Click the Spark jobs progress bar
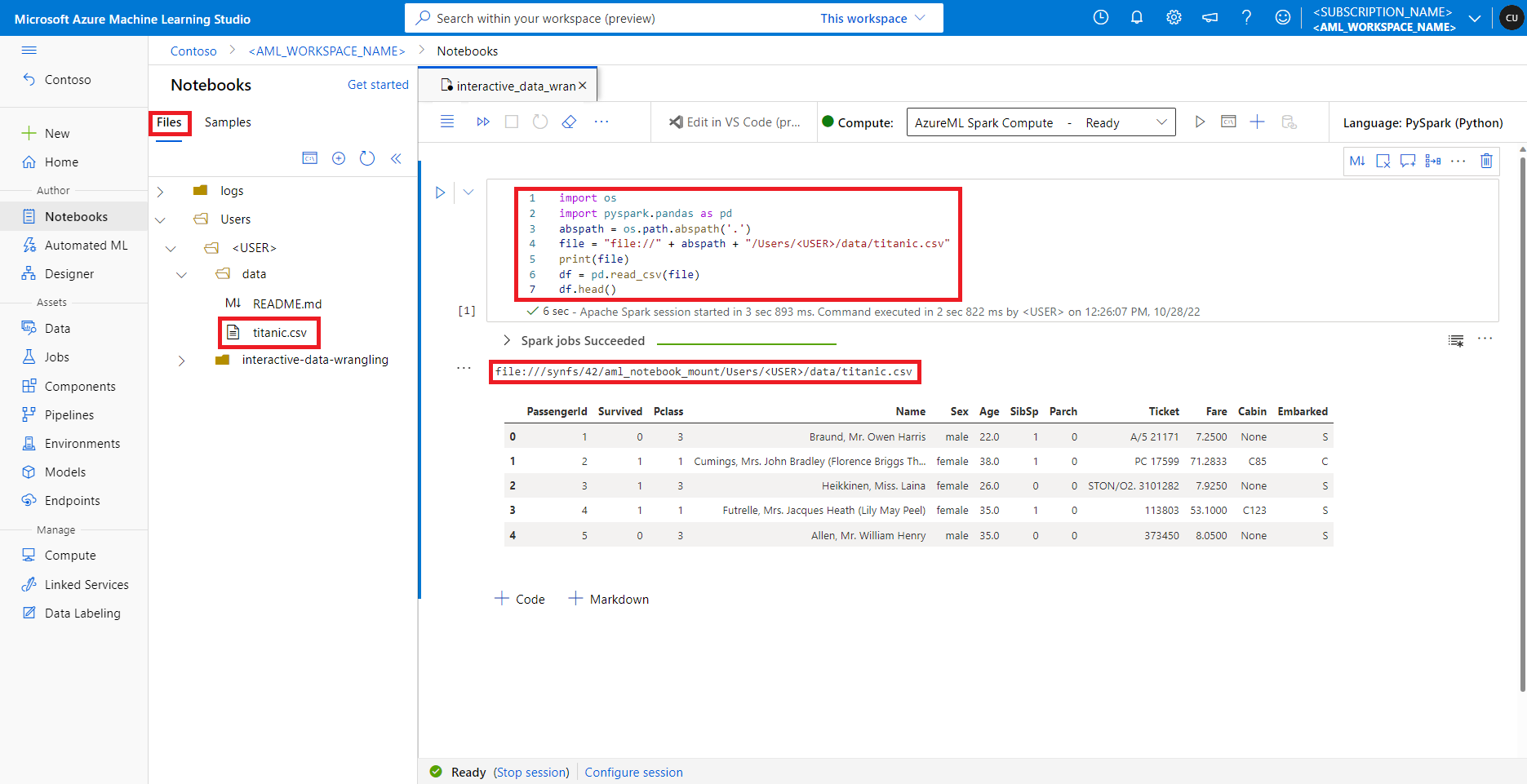Viewport: 1527px width, 784px height. (x=746, y=341)
